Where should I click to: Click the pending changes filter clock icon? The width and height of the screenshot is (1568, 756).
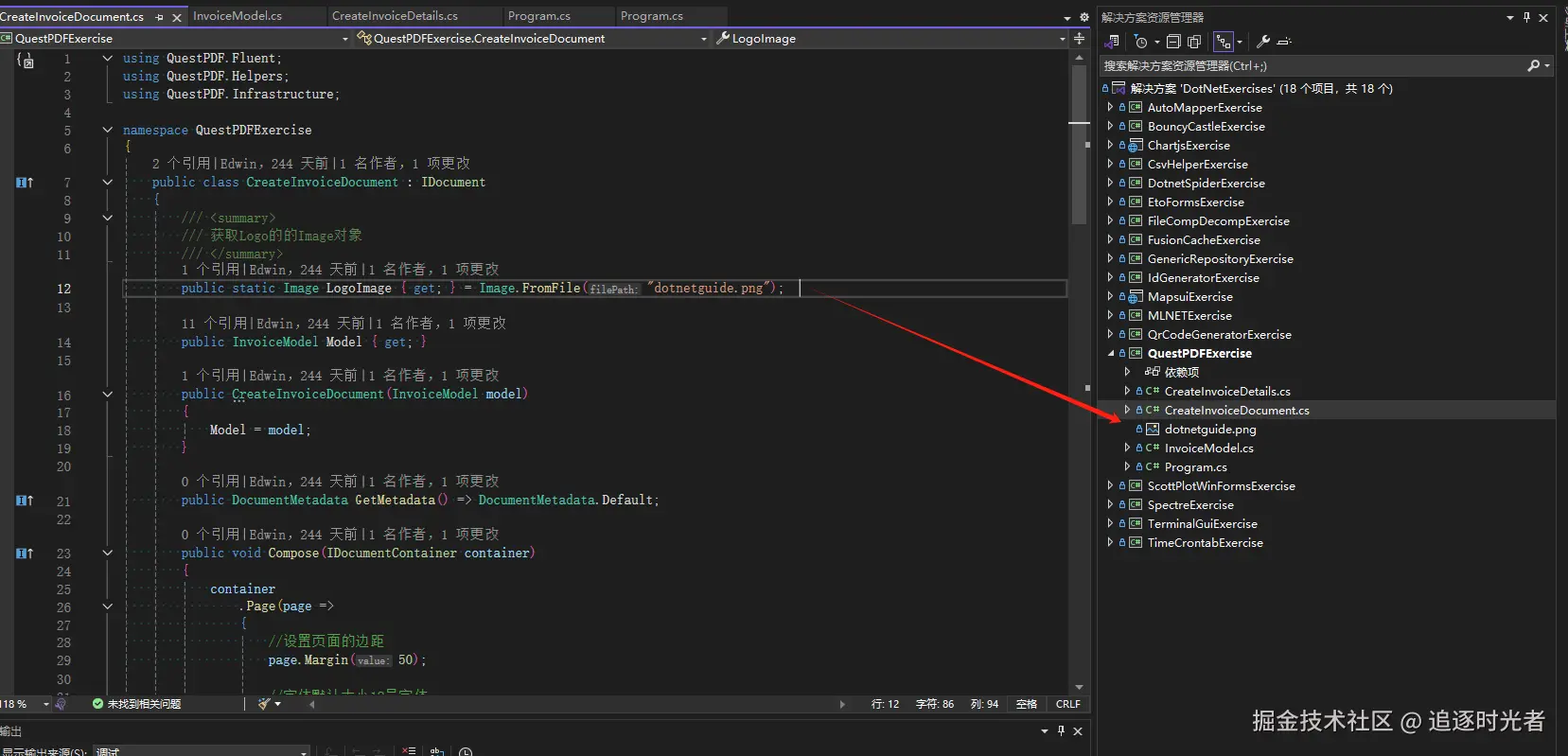coord(1140,42)
